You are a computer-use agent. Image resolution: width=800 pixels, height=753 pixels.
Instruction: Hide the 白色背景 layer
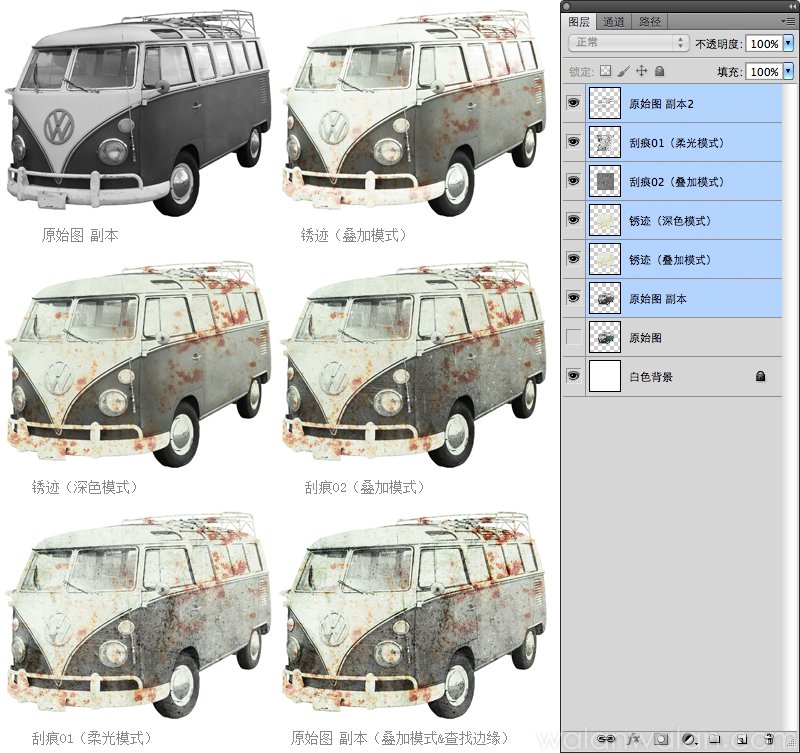coord(573,376)
